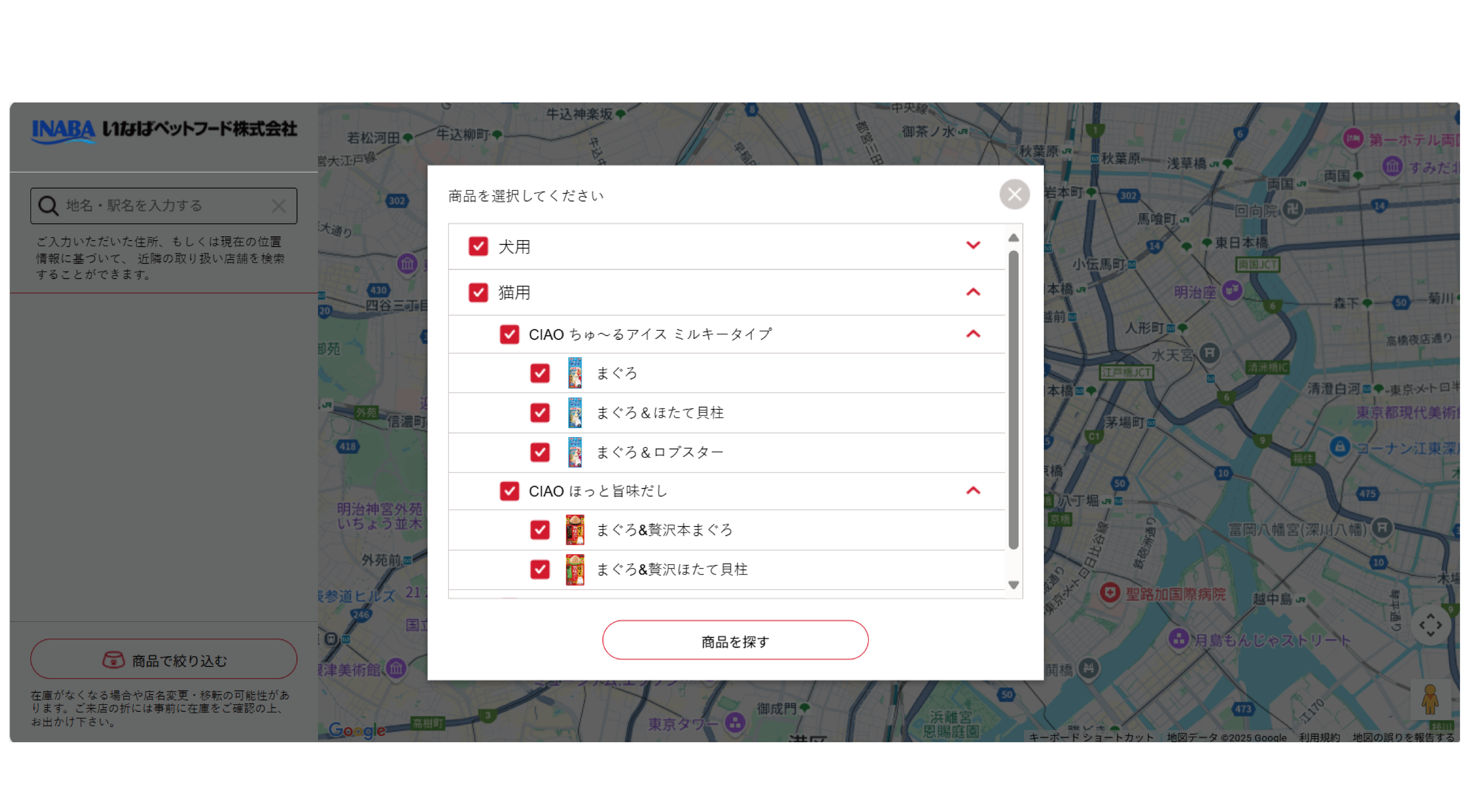Uncheck まぐろ&贅沢ほたて貝柱 checkbox
This screenshot has height=812, width=1469.
[x=539, y=569]
